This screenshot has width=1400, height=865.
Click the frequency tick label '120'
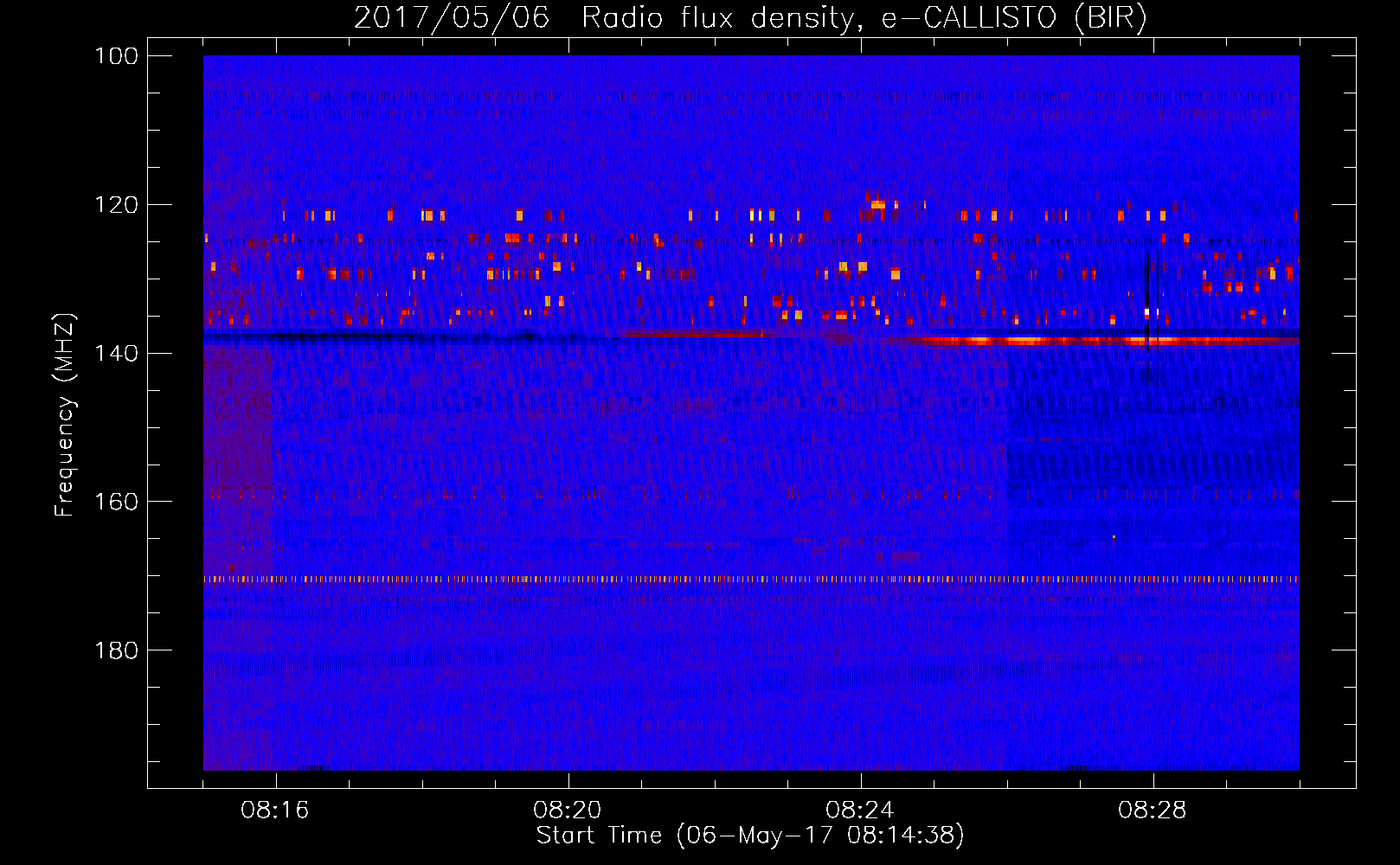pos(117,205)
